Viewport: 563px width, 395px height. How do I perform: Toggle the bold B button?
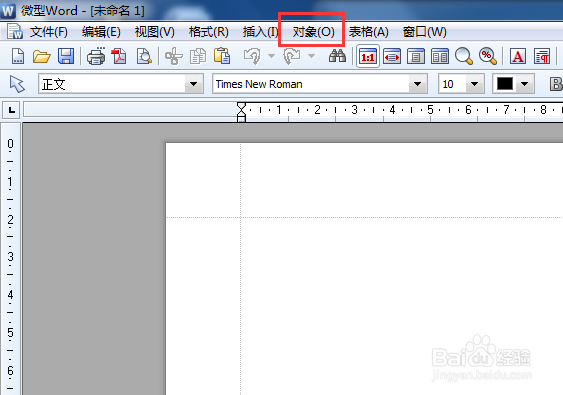click(x=556, y=84)
